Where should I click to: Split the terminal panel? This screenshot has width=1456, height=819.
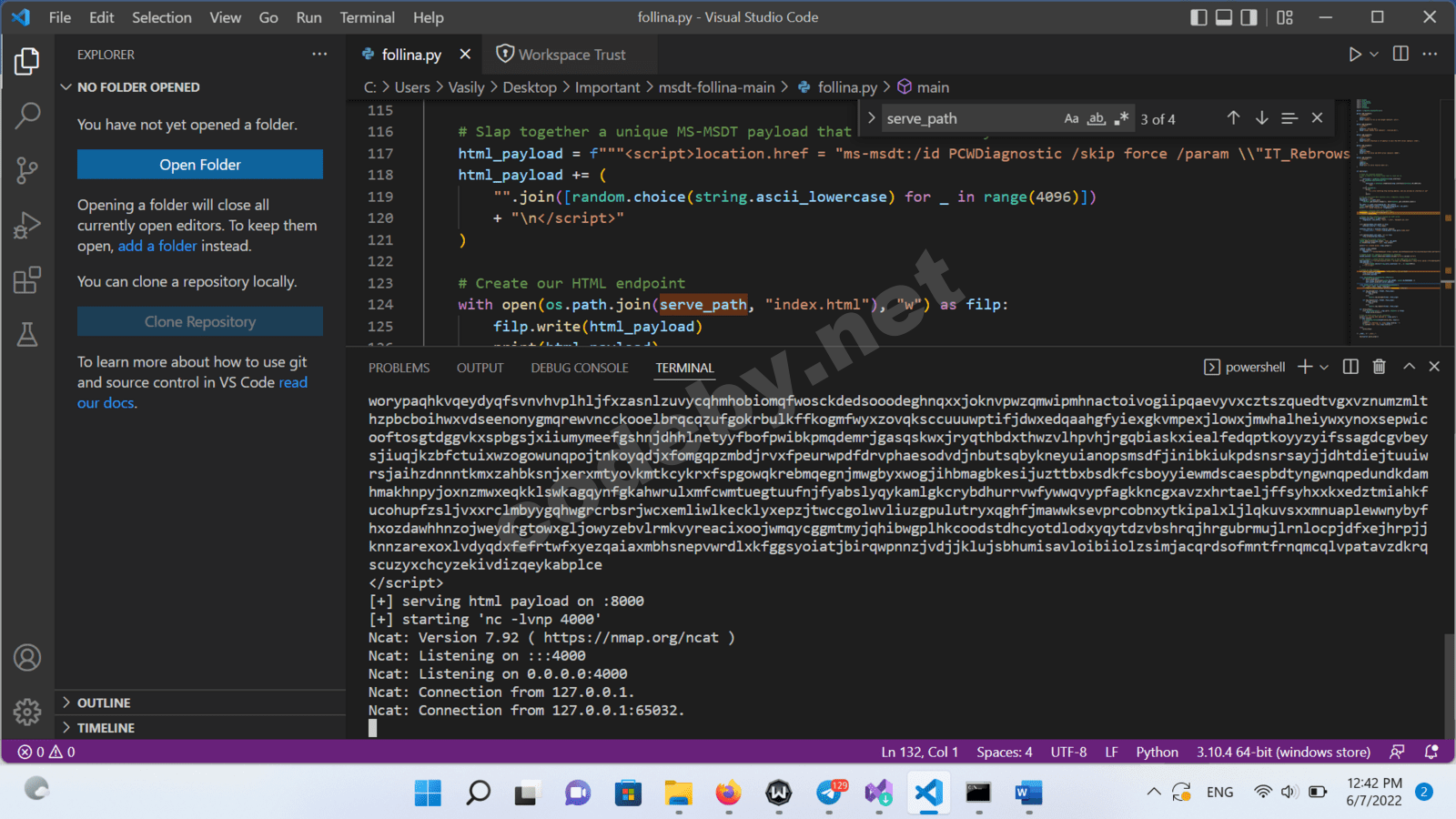(1350, 367)
